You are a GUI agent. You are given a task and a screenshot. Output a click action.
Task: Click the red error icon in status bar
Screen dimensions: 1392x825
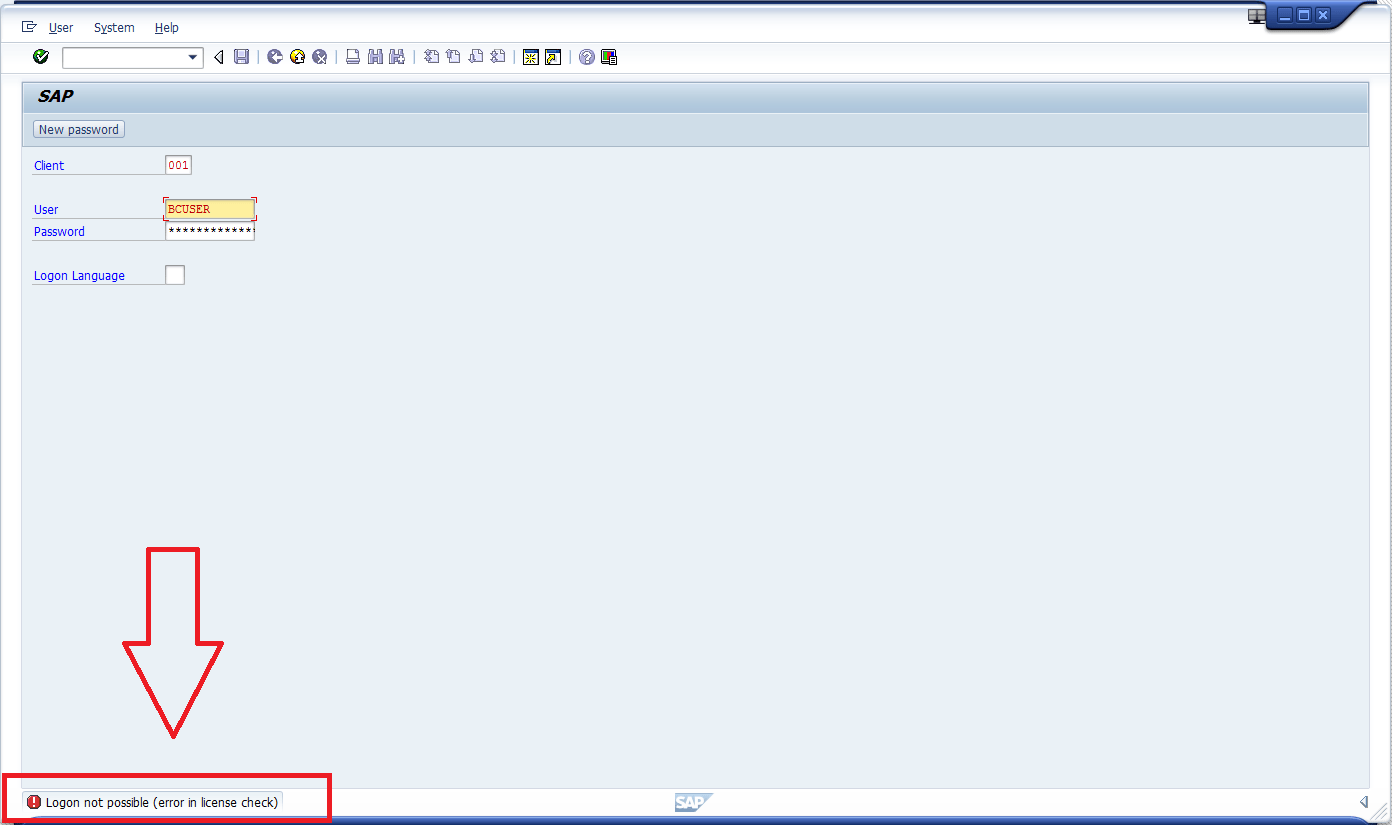point(34,802)
